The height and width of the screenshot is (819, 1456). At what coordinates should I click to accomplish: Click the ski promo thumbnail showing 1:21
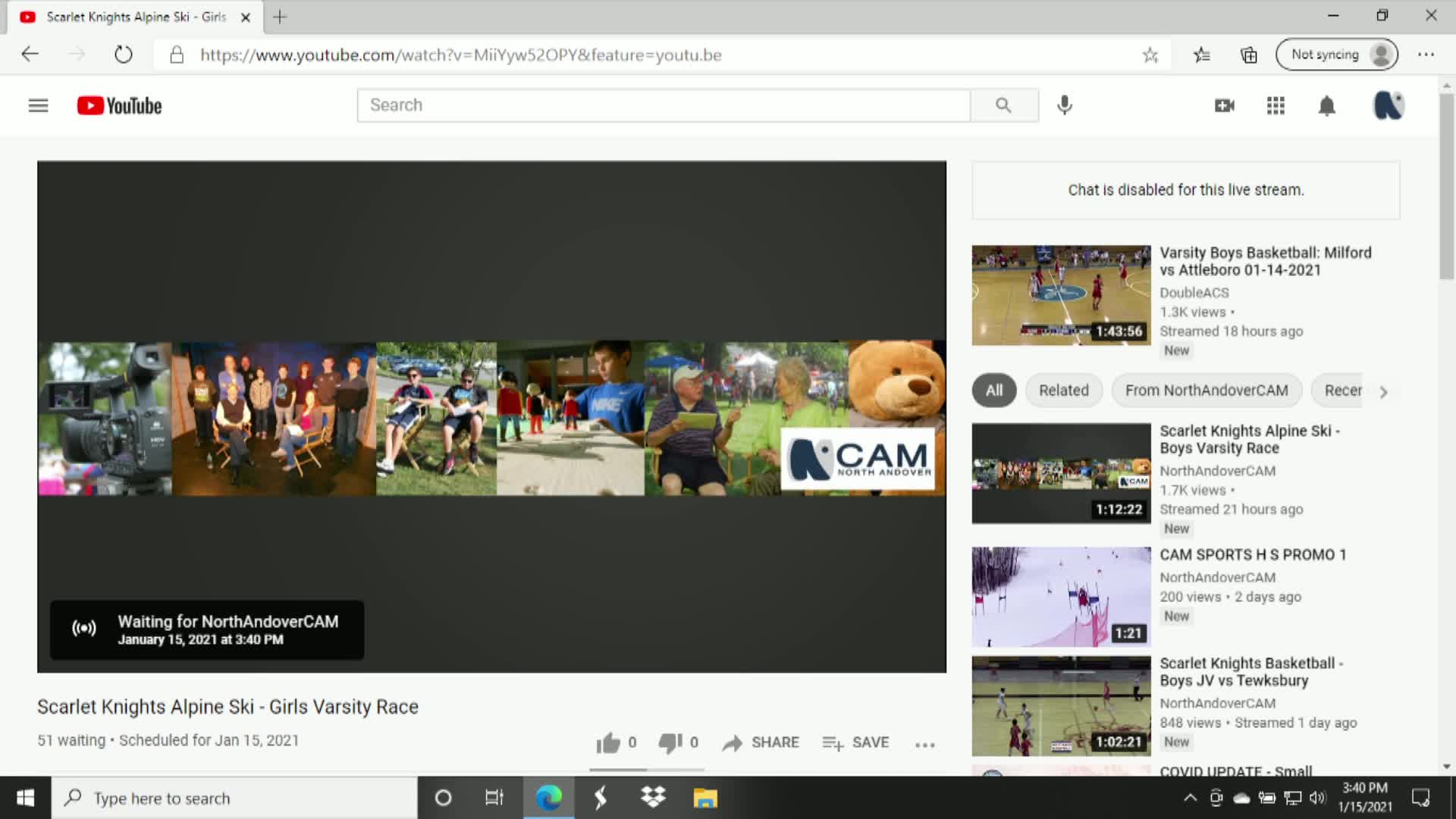[1061, 597]
